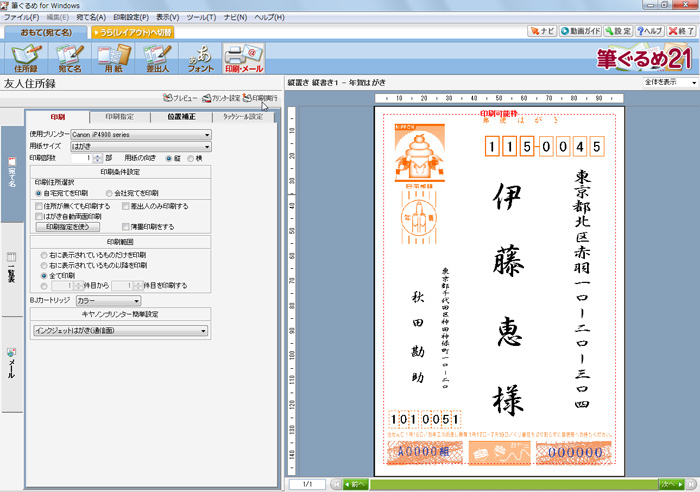Switch to the 位置補正 tab
The width and height of the screenshot is (700, 492).
pos(181,117)
